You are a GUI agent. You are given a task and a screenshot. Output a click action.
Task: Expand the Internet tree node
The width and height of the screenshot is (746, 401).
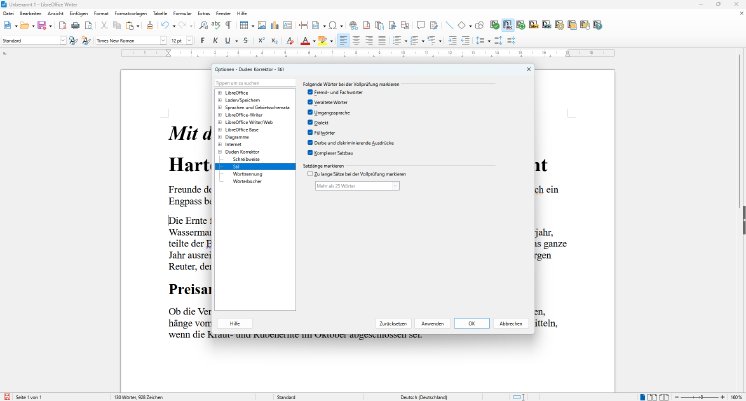(x=220, y=144)
